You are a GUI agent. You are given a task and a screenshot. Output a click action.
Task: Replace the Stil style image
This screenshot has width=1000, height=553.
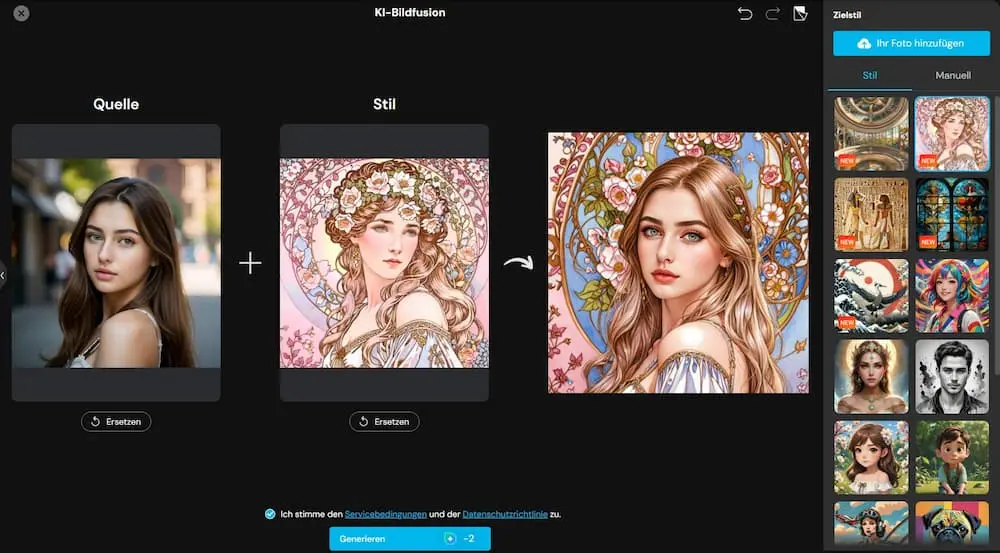(x=385, y=422)
